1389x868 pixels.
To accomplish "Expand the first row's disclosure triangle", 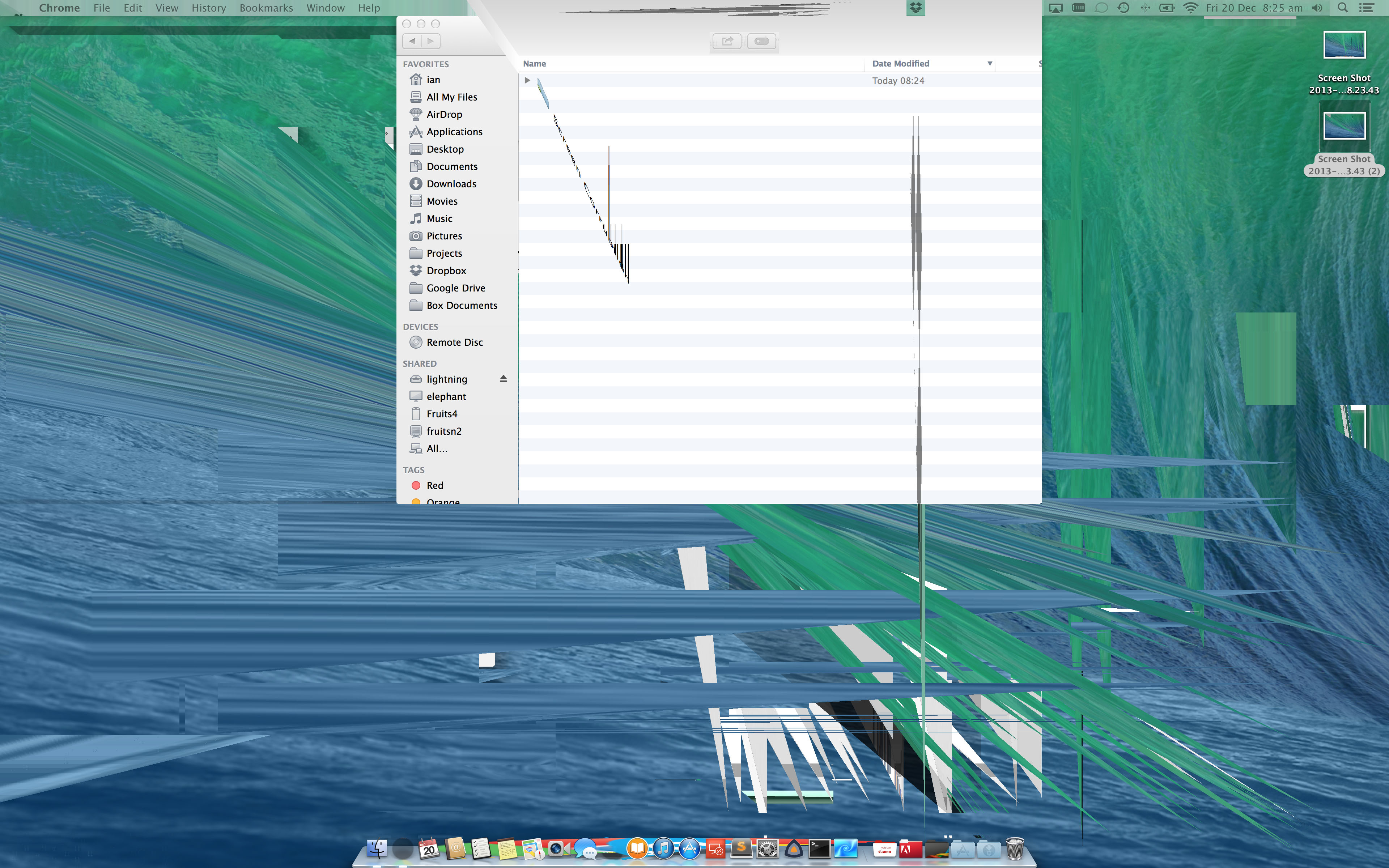I will coord(527,80).
